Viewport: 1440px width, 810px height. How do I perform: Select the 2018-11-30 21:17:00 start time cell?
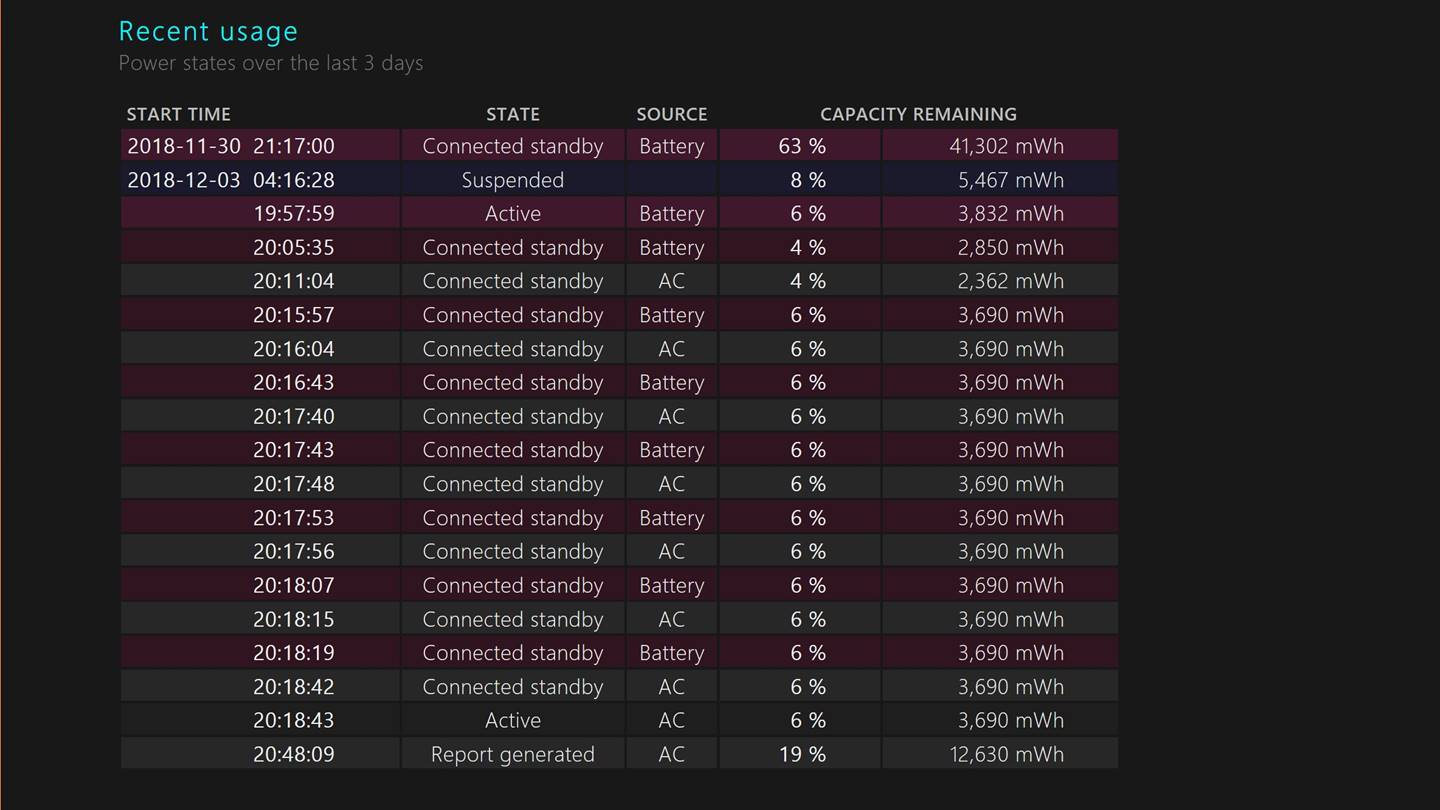click(x=231, y=146)
